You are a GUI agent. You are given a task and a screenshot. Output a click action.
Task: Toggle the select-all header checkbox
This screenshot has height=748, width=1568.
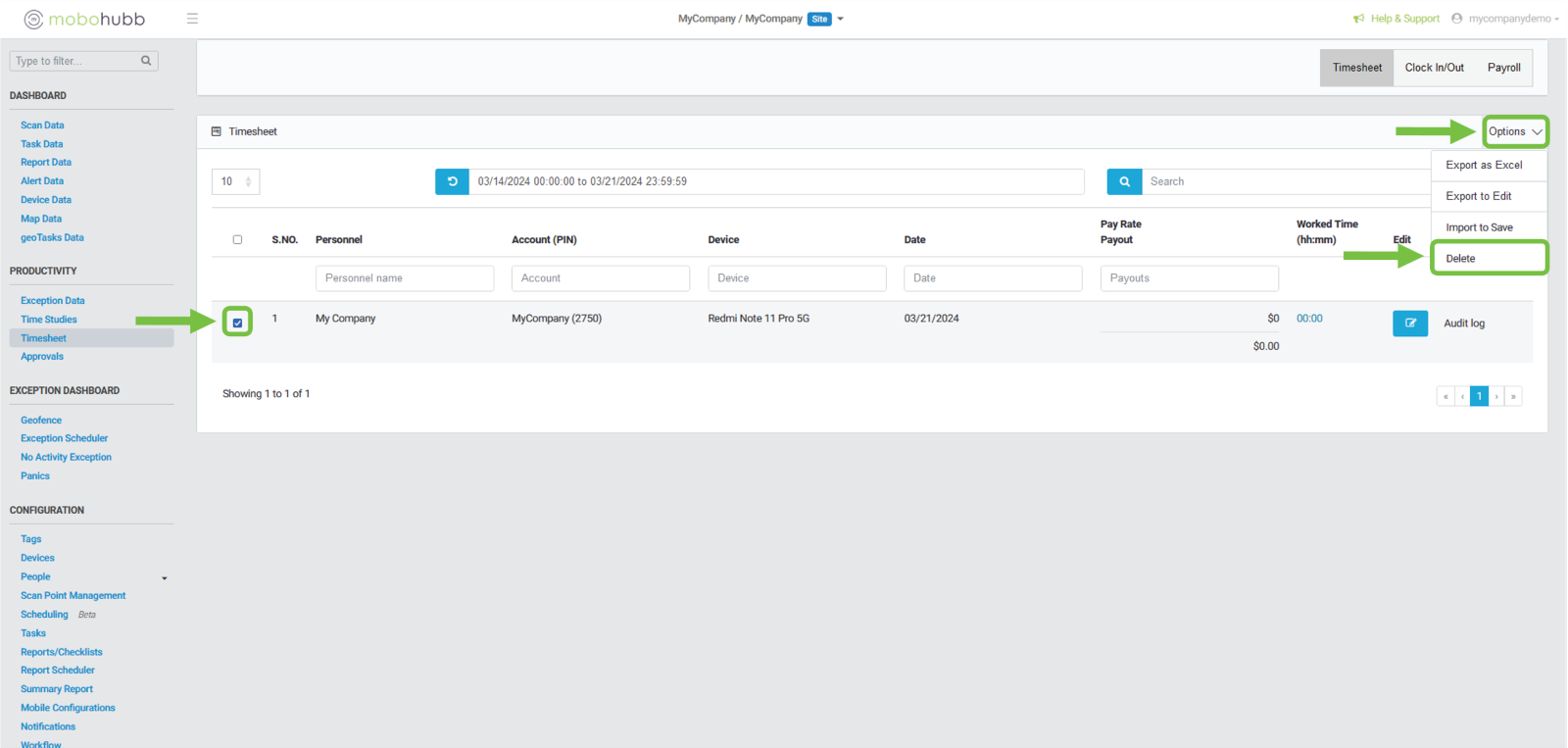[237, 239]
